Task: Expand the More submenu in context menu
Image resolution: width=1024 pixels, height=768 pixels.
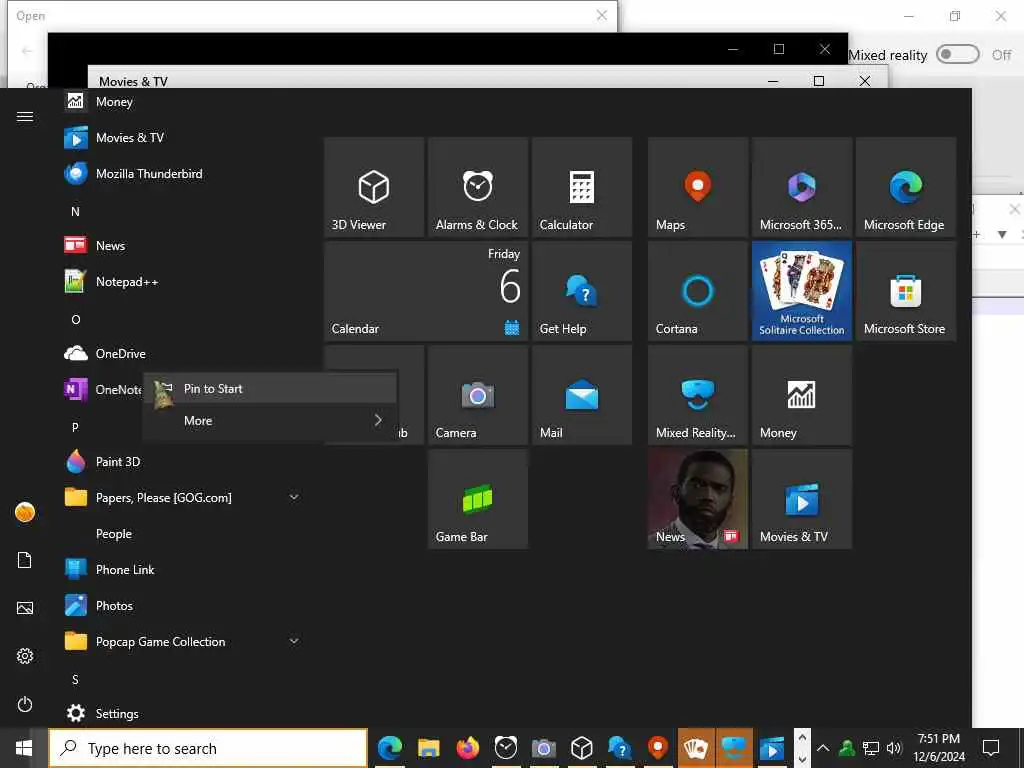Action: coord(270,421)
